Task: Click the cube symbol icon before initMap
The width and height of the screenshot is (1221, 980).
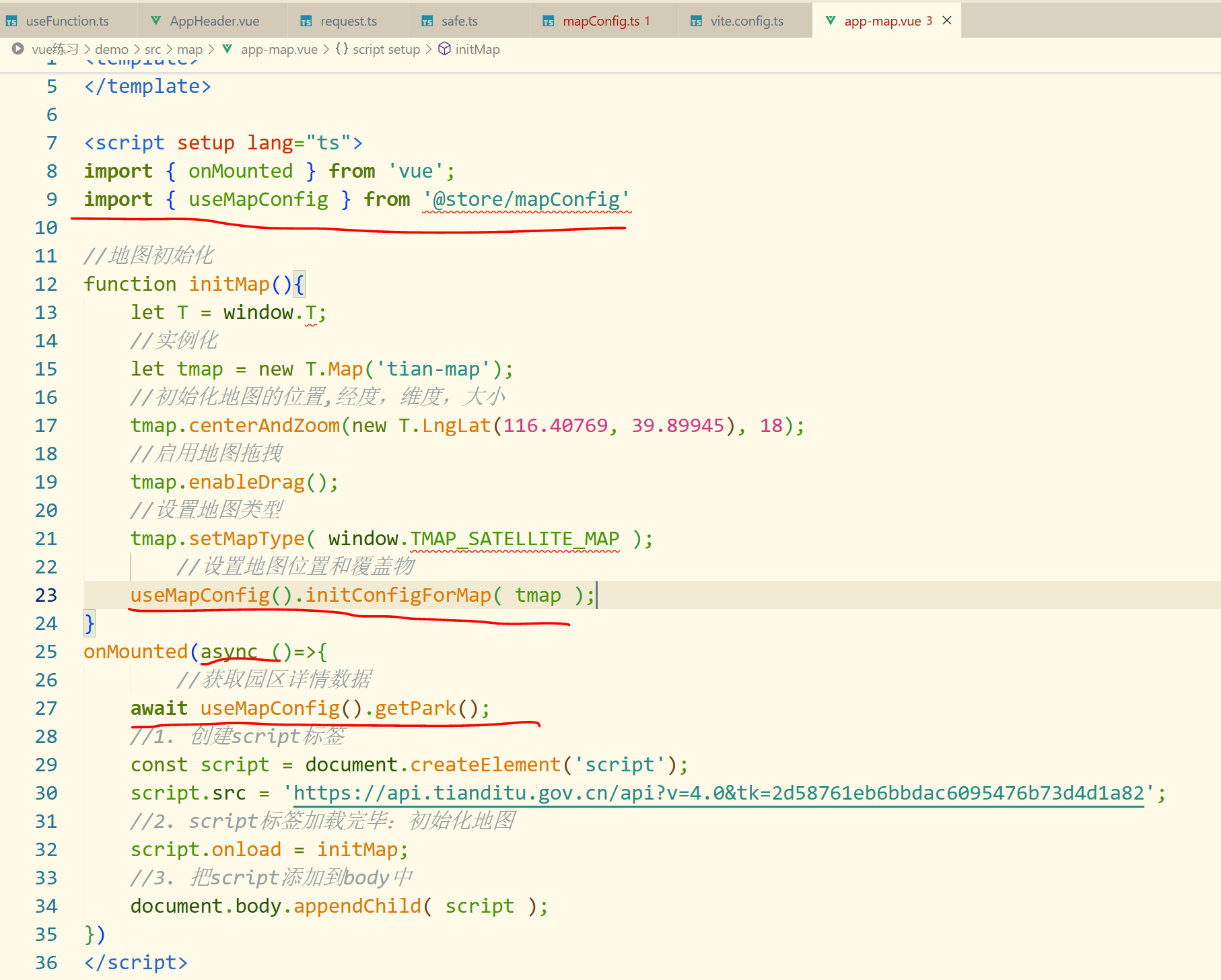Action: click(x=444, y=48)
